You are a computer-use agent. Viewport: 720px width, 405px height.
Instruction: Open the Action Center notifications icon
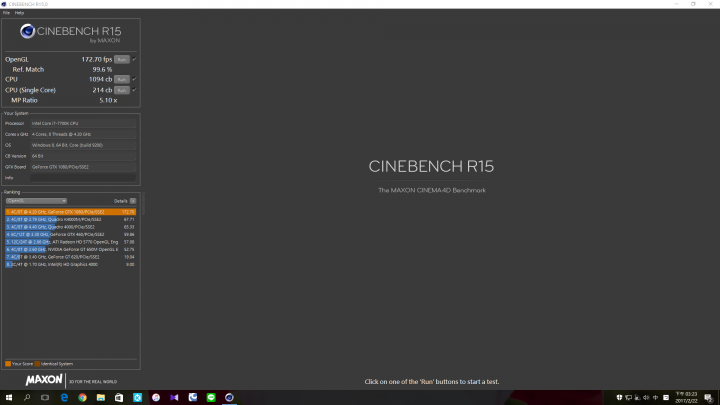(x=709, y=398)
